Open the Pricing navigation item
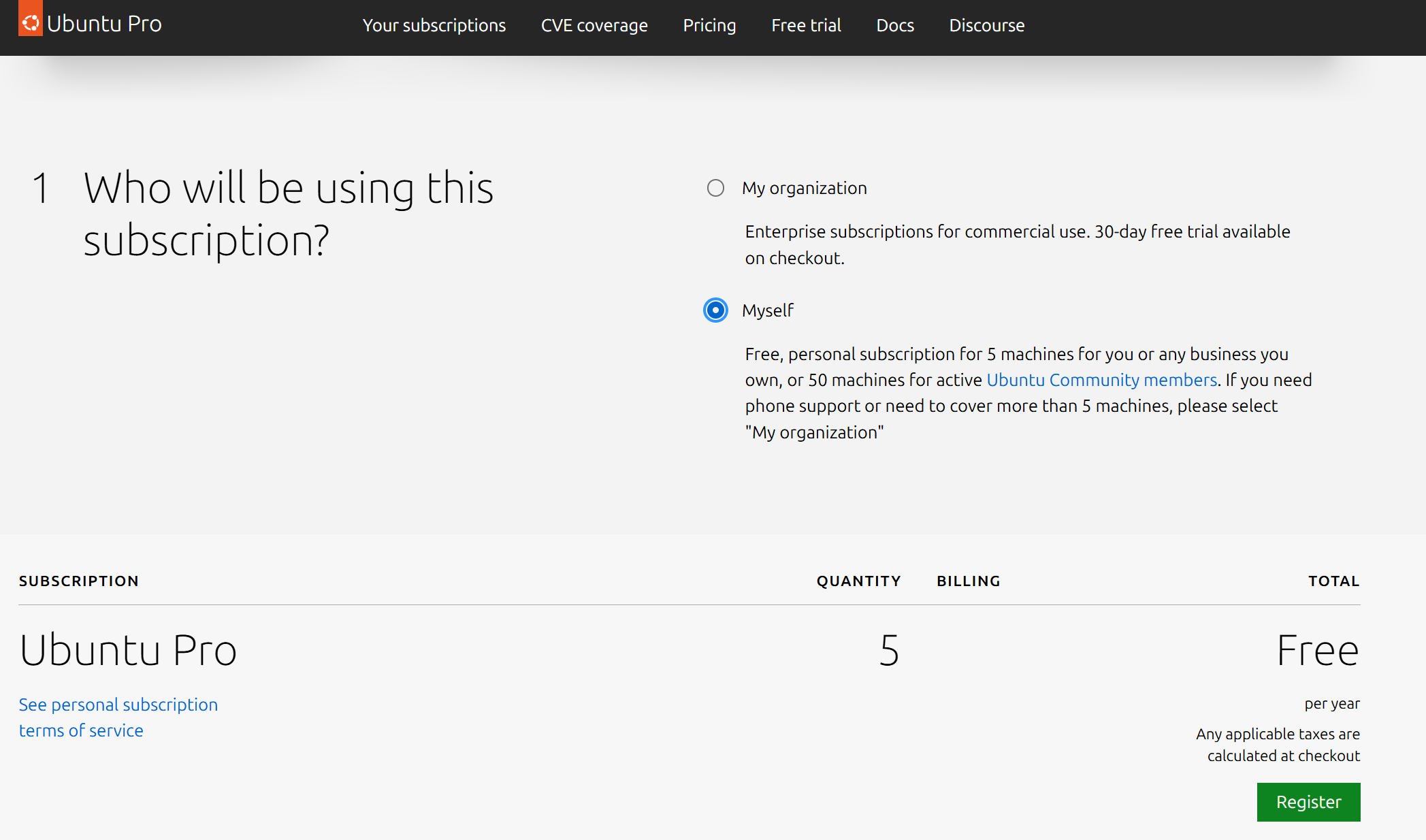 coord(709,25)
